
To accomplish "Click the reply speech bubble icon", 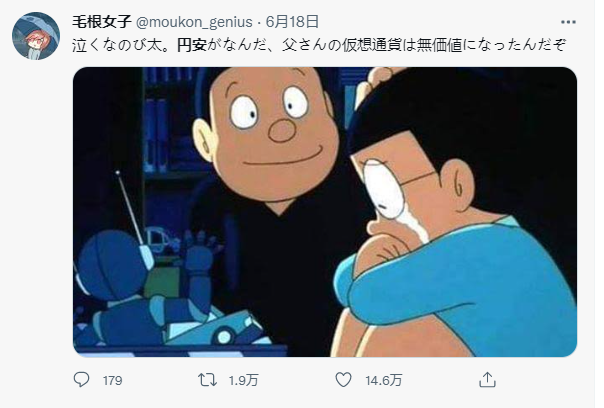I will coord(81,380).
